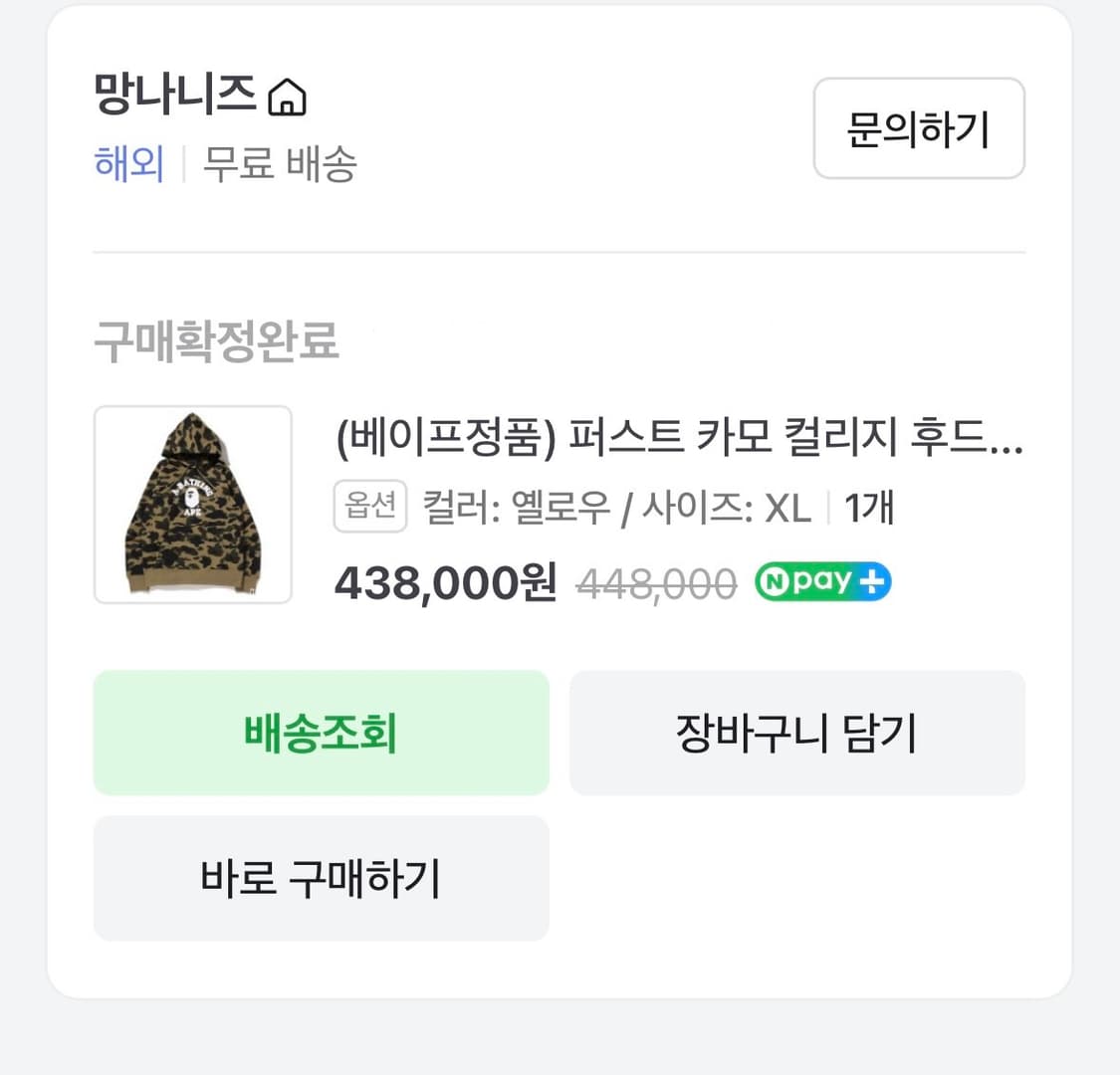This screenshot has width=1120, height=1075.
Task: Click the truncated product title ending with 후드
Action: click(x=680, y=446)
